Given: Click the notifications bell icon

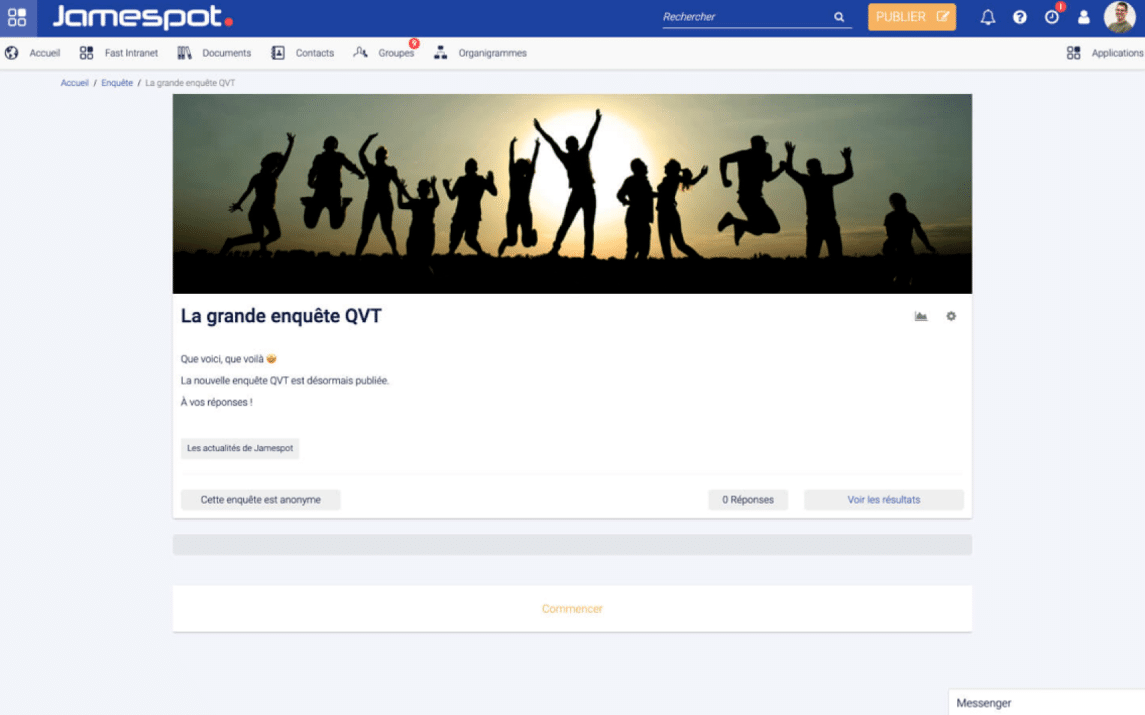Looking at the screenshot, I should click(x=988, y=17).
